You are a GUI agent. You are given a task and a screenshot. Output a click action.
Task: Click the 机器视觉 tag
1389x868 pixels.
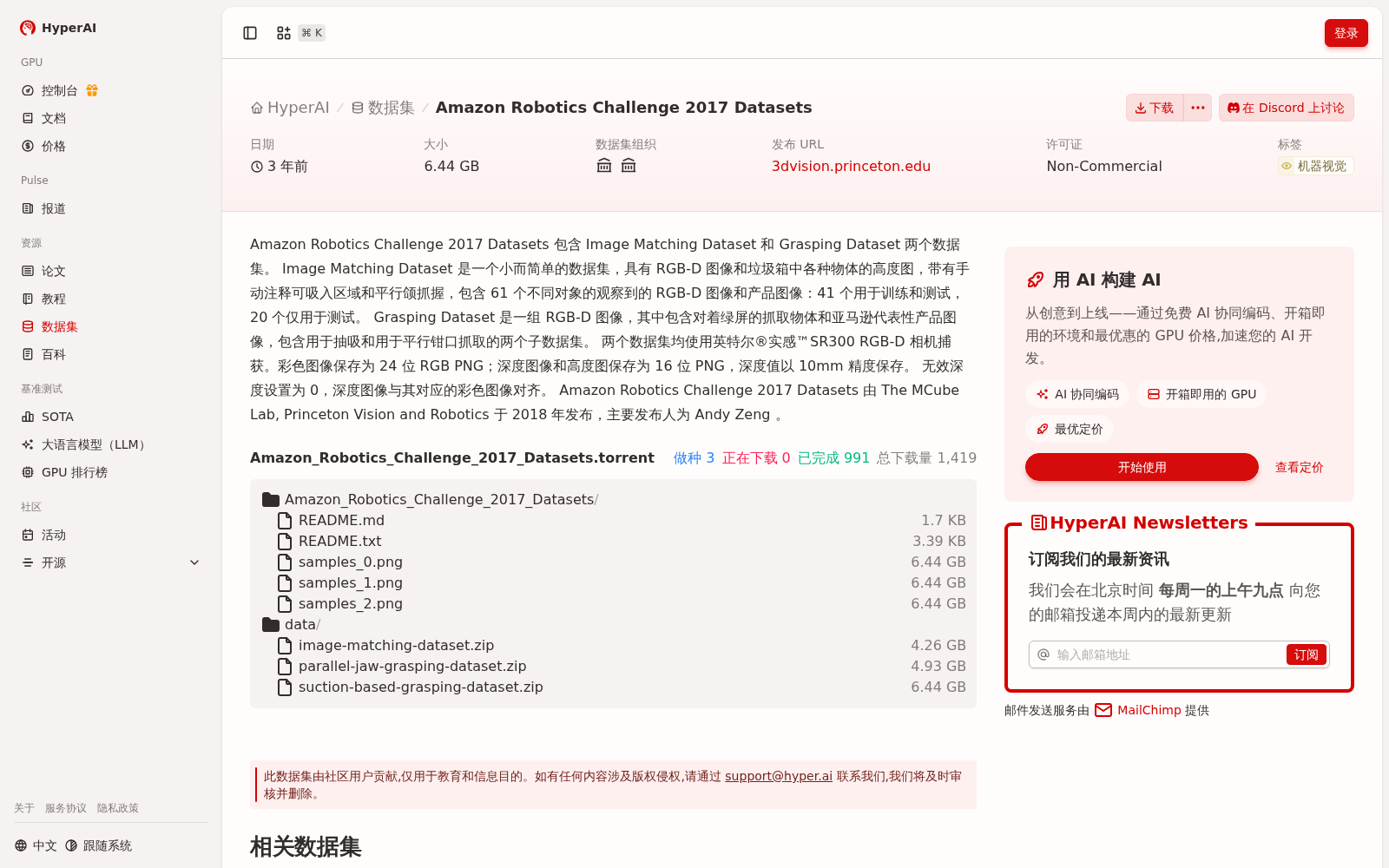pyautogui.click(x=1315, y=166)
